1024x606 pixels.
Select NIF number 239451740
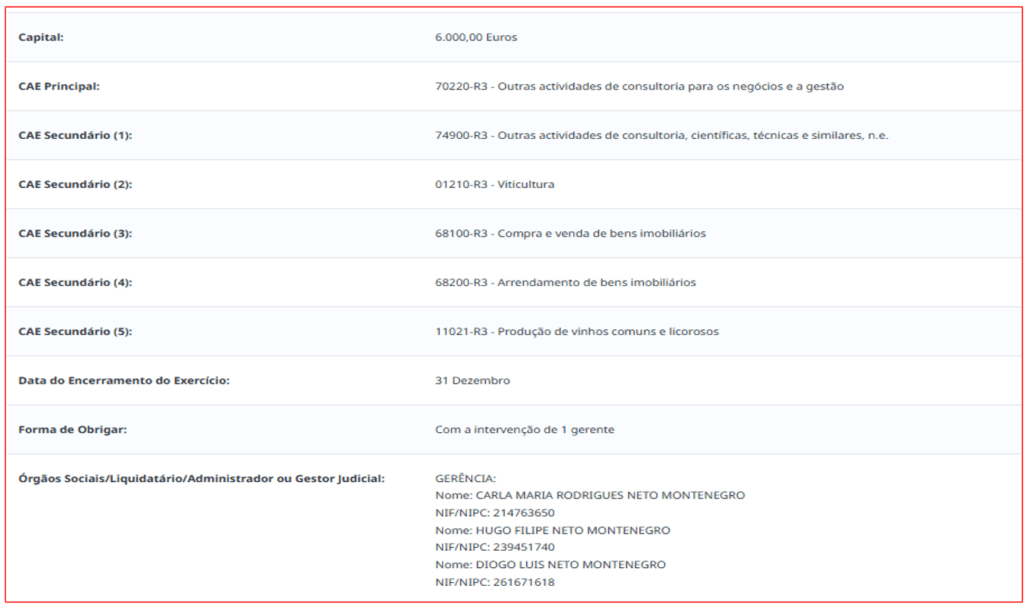tap(524, 548)
